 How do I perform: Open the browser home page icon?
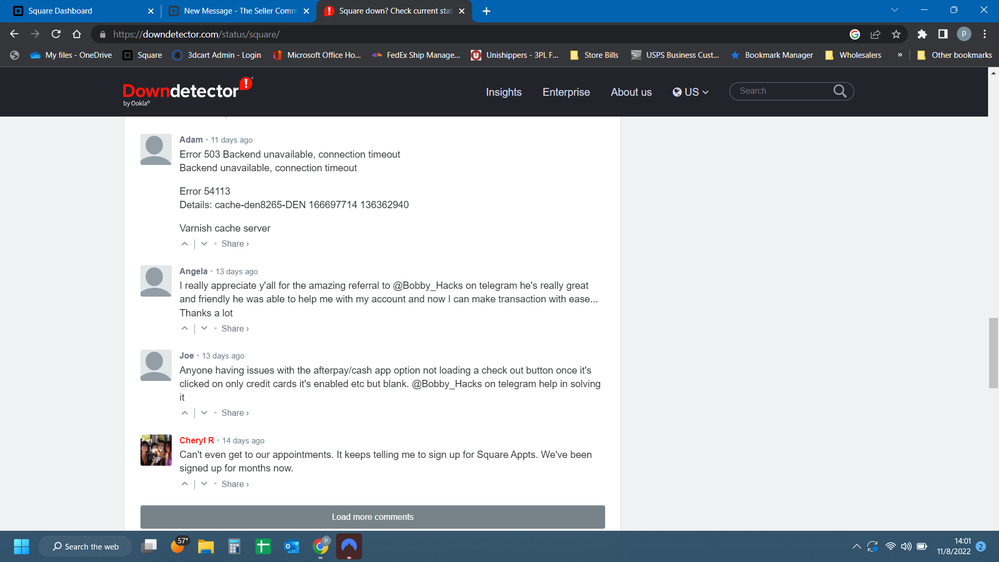click(x=76, y=34)
